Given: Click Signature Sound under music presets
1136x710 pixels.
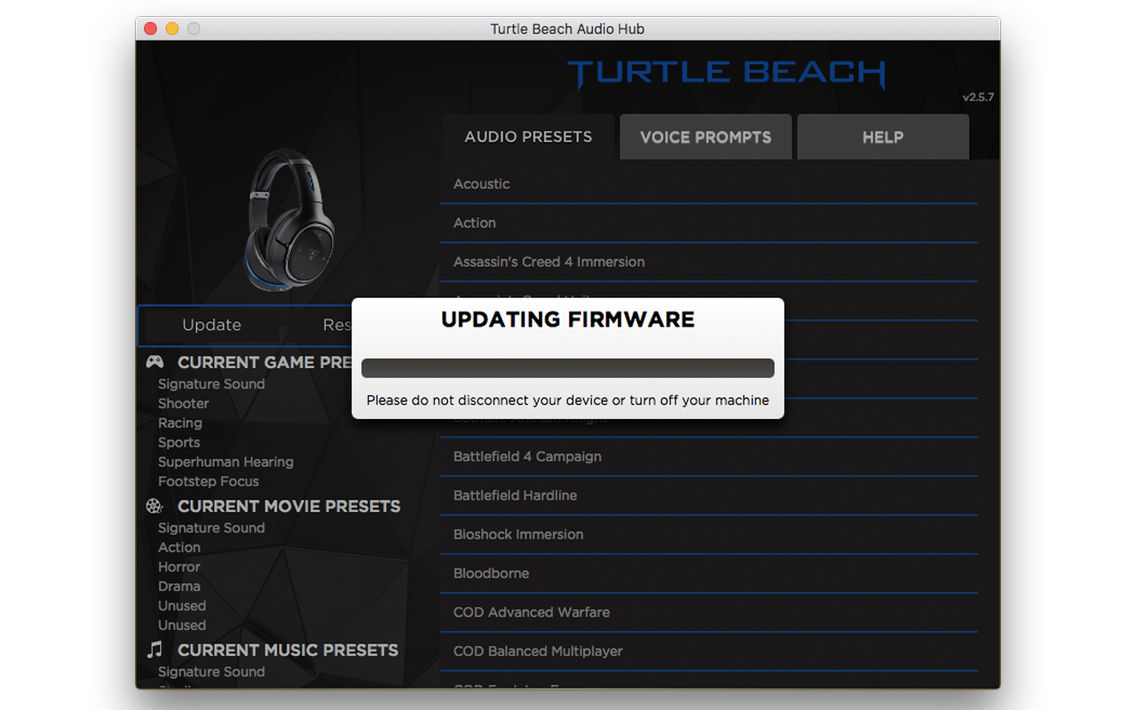Looking at the screenshot, I should pos(211,672).
